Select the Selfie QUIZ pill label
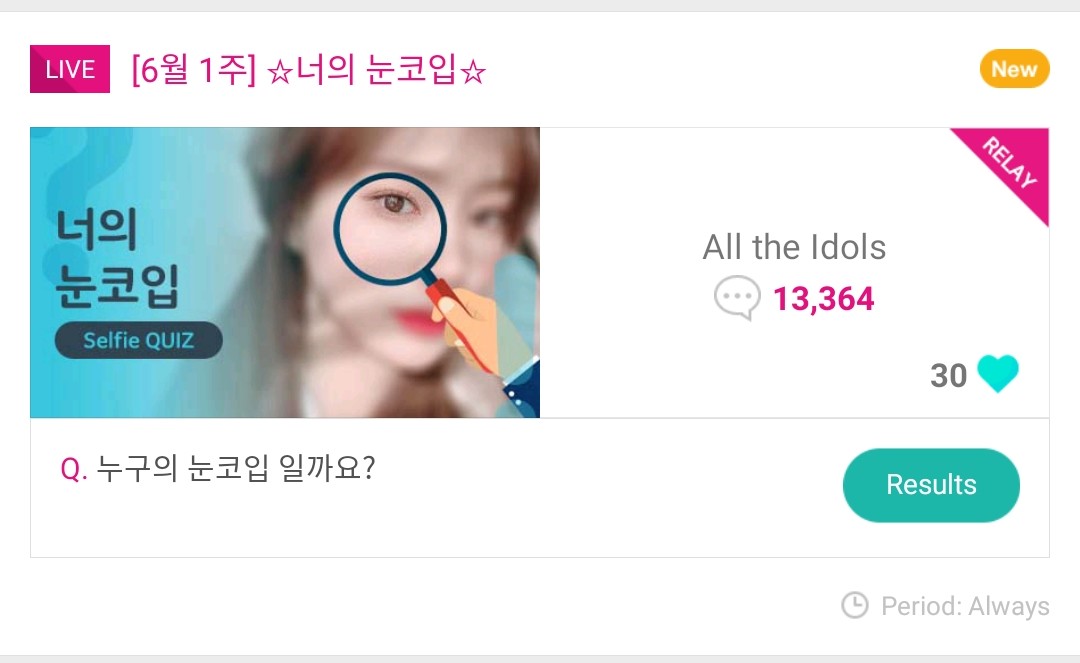 [x=138, y=341]
